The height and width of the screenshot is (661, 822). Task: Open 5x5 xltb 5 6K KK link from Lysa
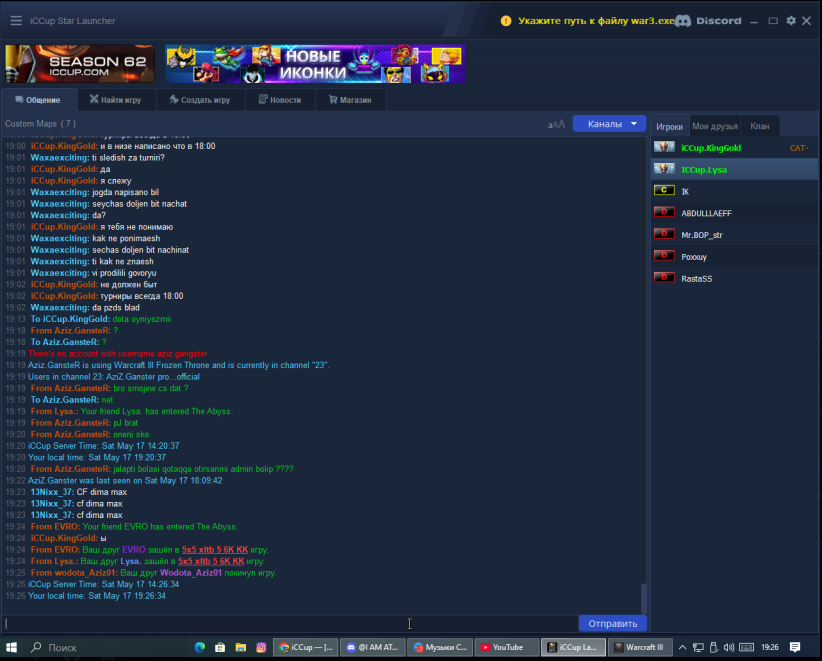coord(211,561)
